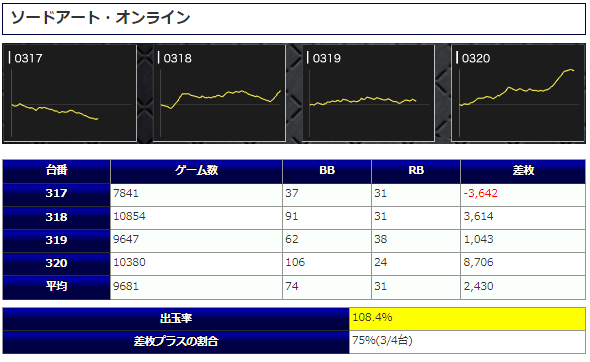The width and height of the screenshot is (590, 362).
Task: Click the 差枚 column header
Action: coord(523,171)
